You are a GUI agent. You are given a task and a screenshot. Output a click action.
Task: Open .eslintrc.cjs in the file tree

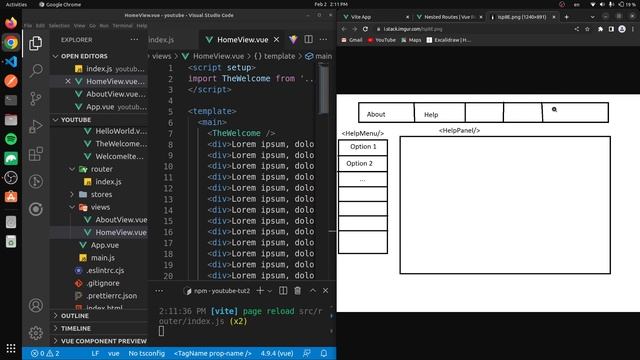point(105,270)
